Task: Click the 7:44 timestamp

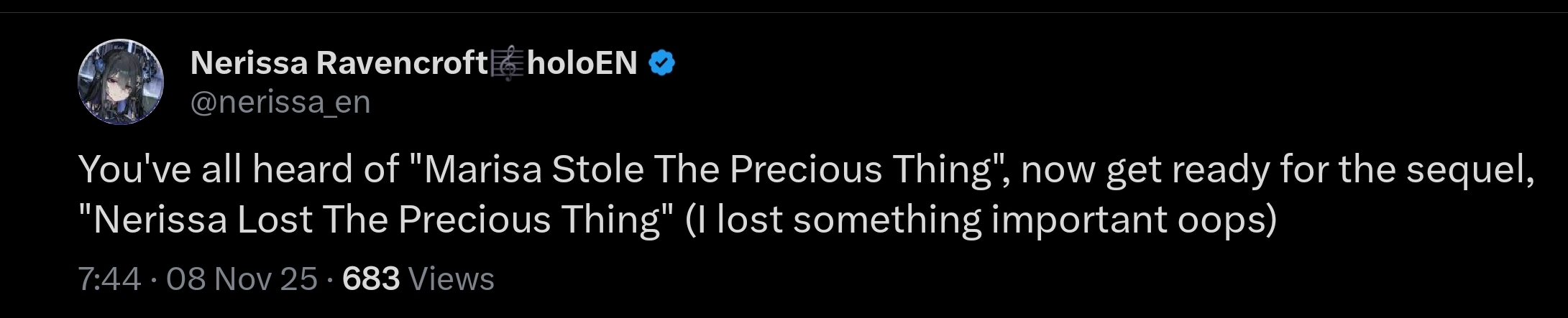Action: tap(109, 279)
